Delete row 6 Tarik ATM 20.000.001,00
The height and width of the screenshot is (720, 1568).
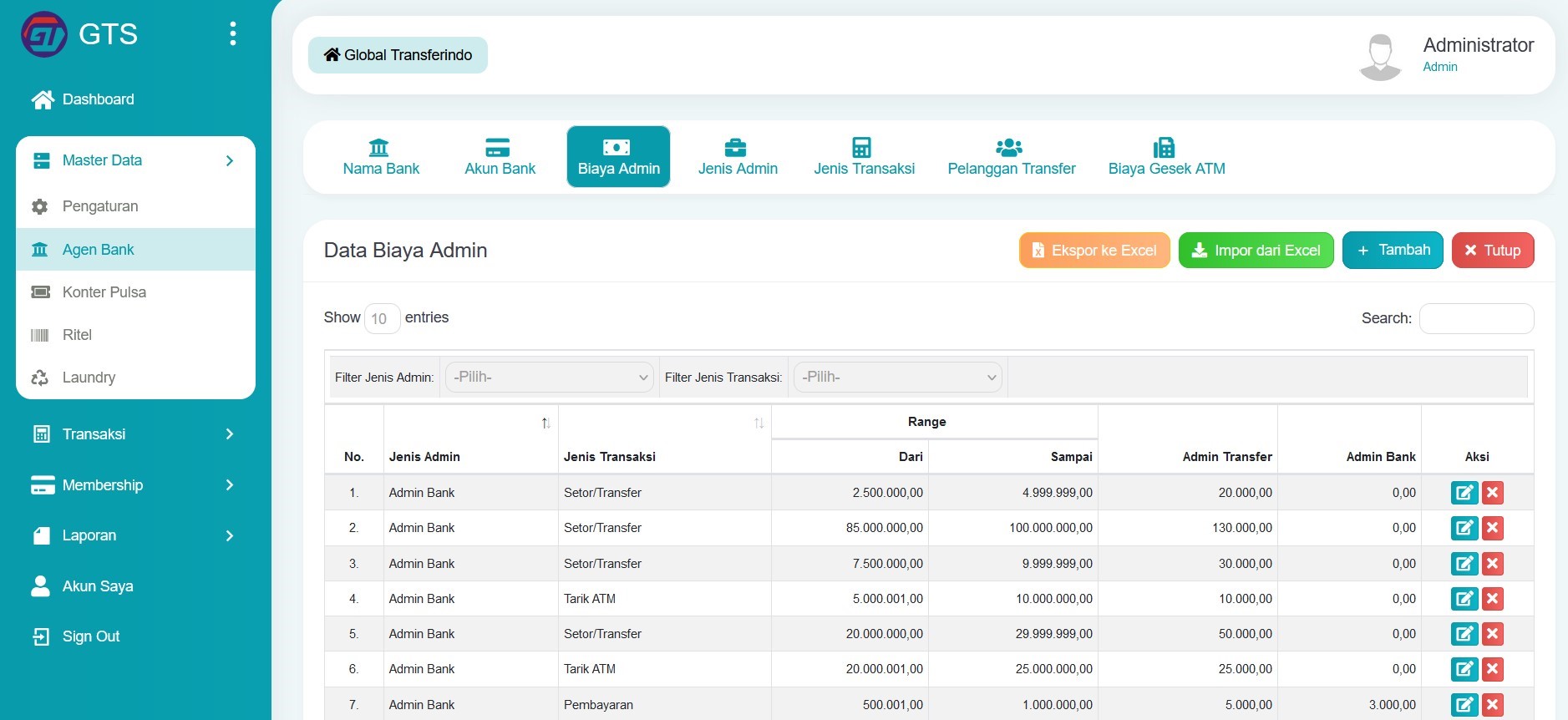click(1493, 669)
